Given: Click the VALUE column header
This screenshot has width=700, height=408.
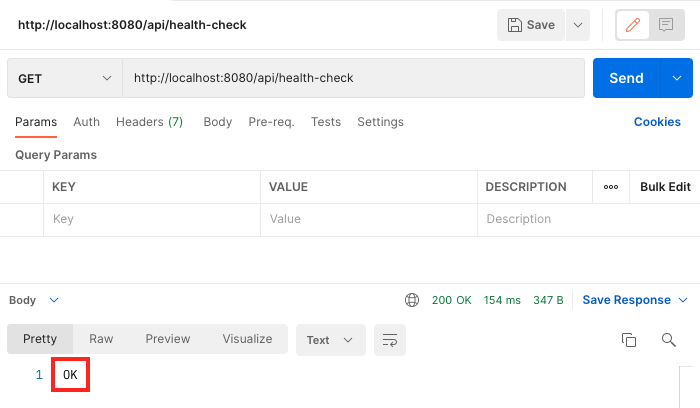Looking at the screenshot, I should (x=288, y=187).
